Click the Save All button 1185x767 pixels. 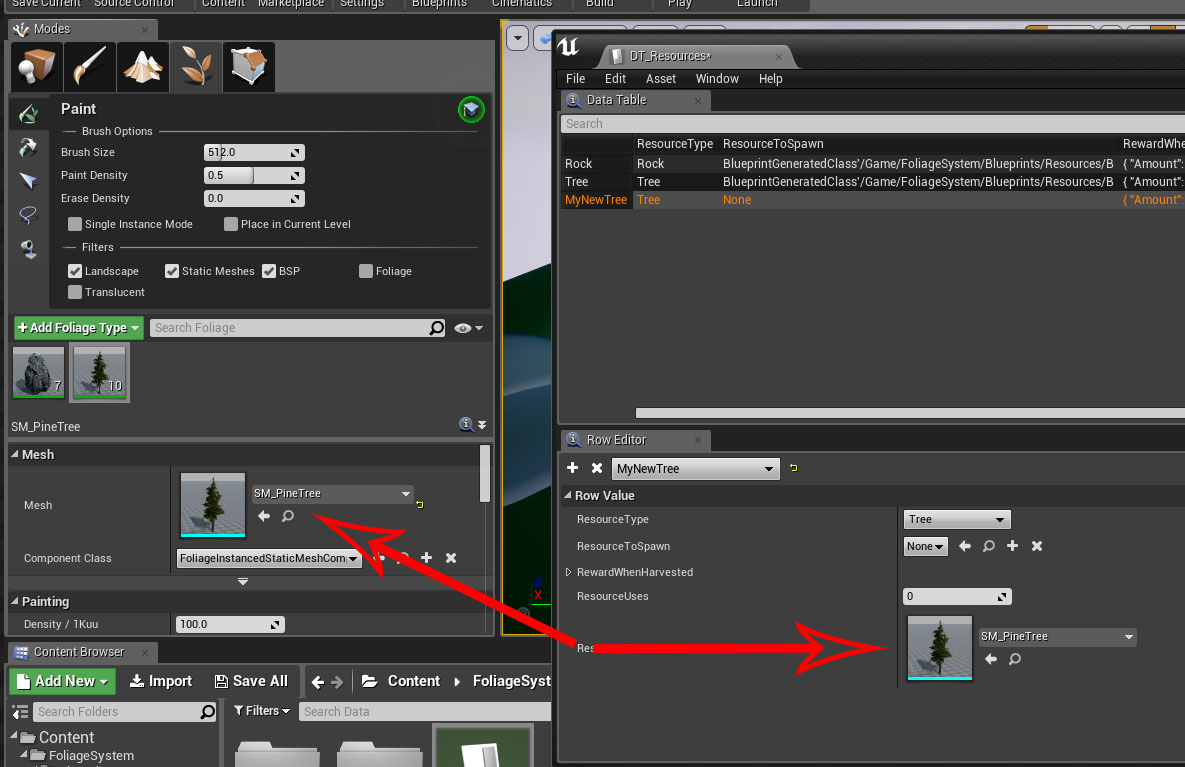(251, 681)
